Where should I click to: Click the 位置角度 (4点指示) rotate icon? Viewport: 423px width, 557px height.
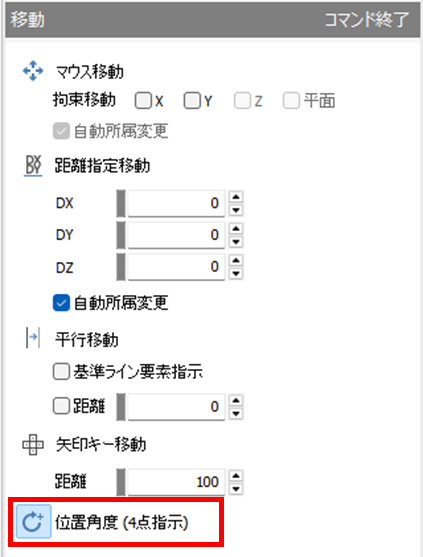point(33,522)
